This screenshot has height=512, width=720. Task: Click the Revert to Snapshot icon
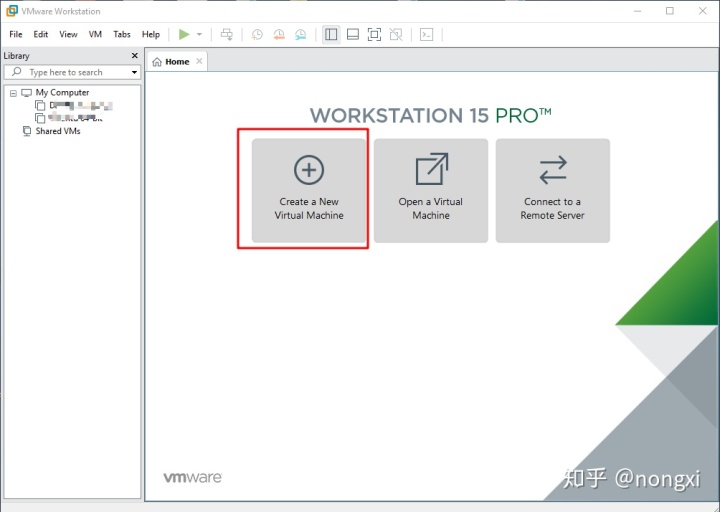tap(279, 34)
